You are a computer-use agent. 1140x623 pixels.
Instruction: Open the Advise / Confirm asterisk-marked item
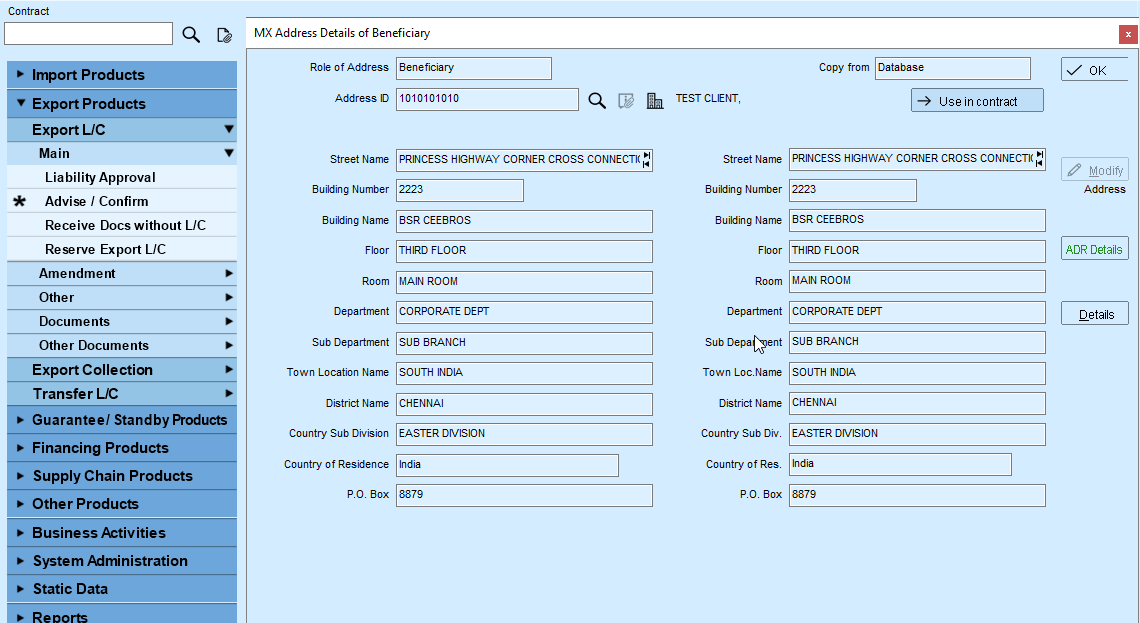tap(122, 201)
